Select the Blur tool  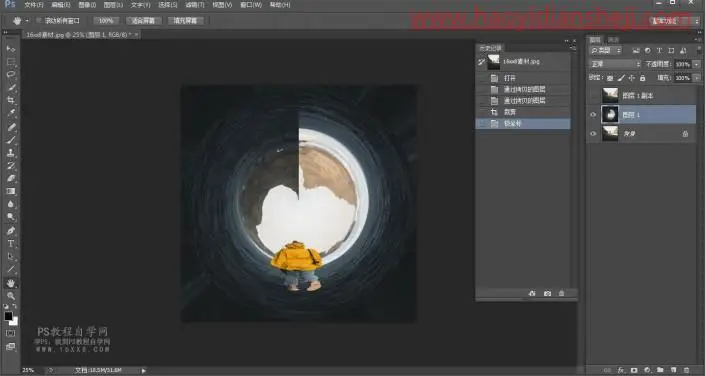(11, 204)
